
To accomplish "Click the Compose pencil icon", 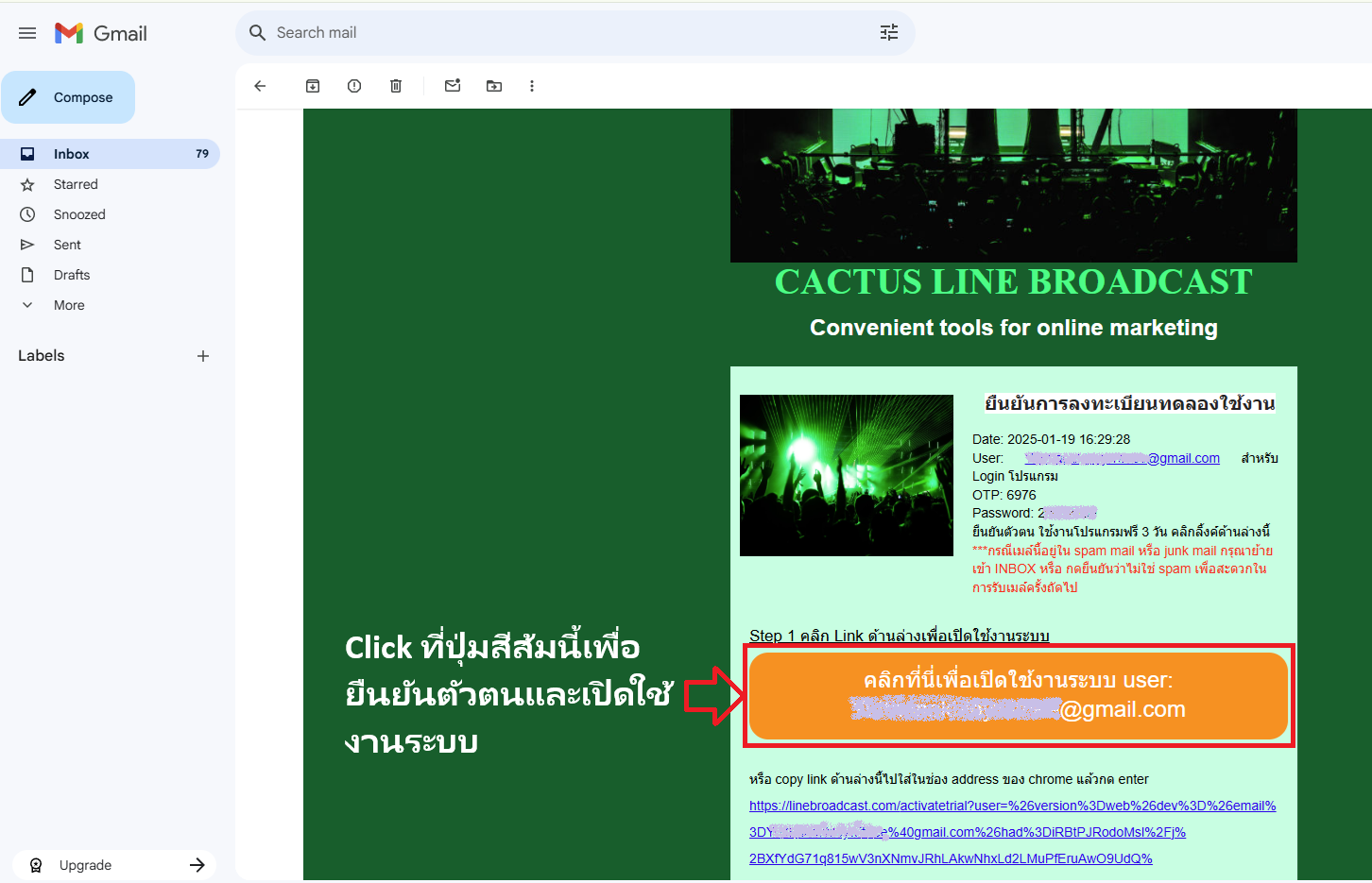I will pos(27,97).
